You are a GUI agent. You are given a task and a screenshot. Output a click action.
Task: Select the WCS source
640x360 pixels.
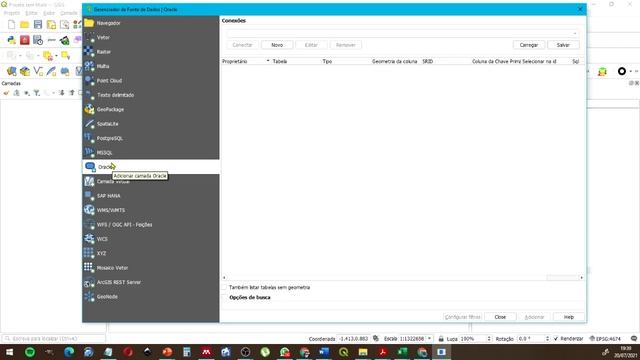point(151,239)
